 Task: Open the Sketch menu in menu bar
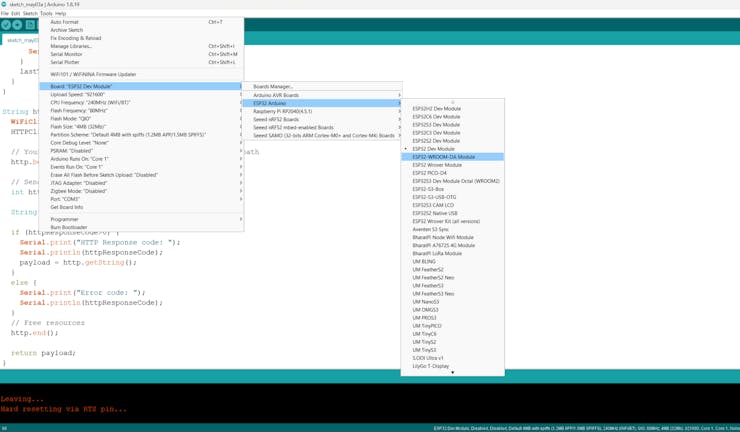pos(30,14)
